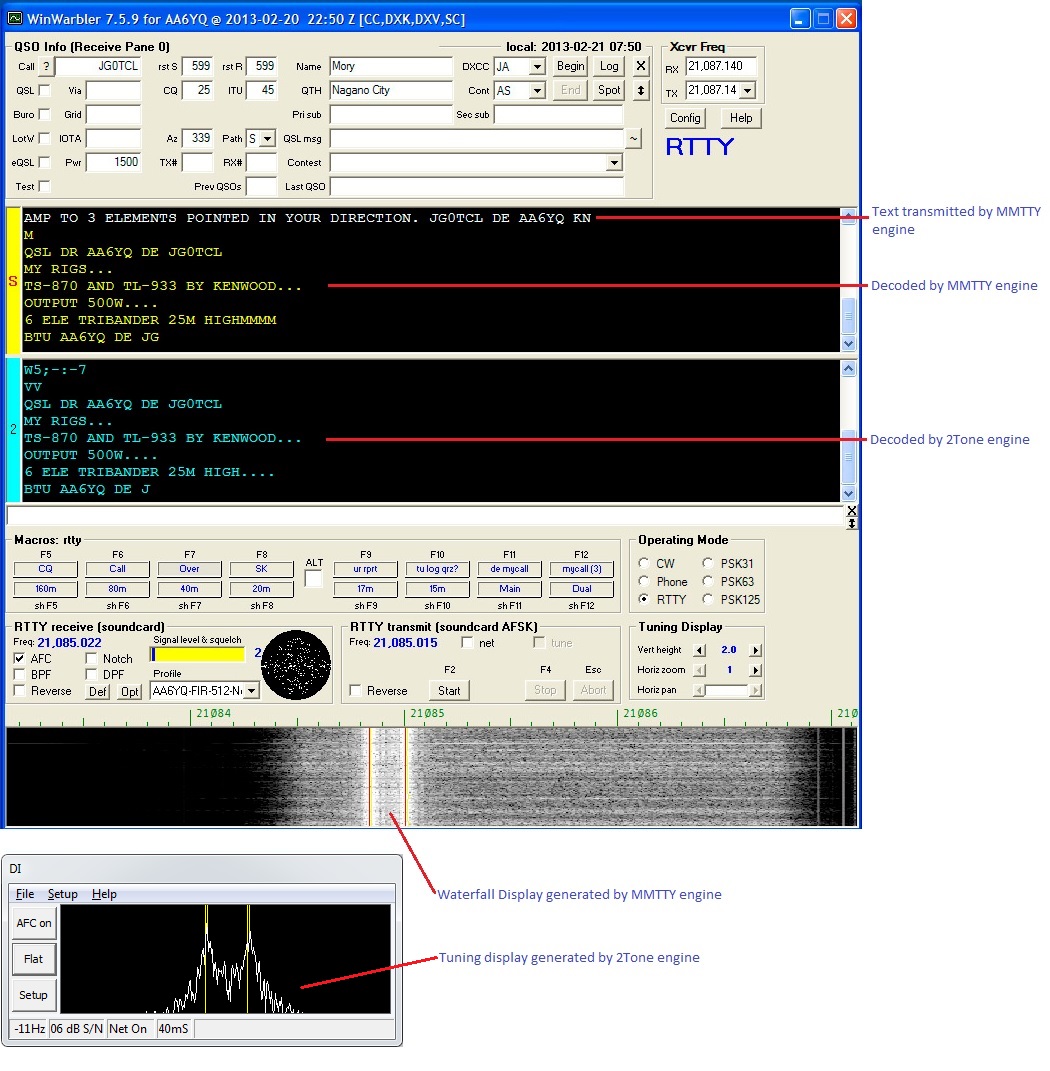Click the Def button in RTTY receive
Viewport: 1050px width, 1071px height.
(x=98, y=691)
